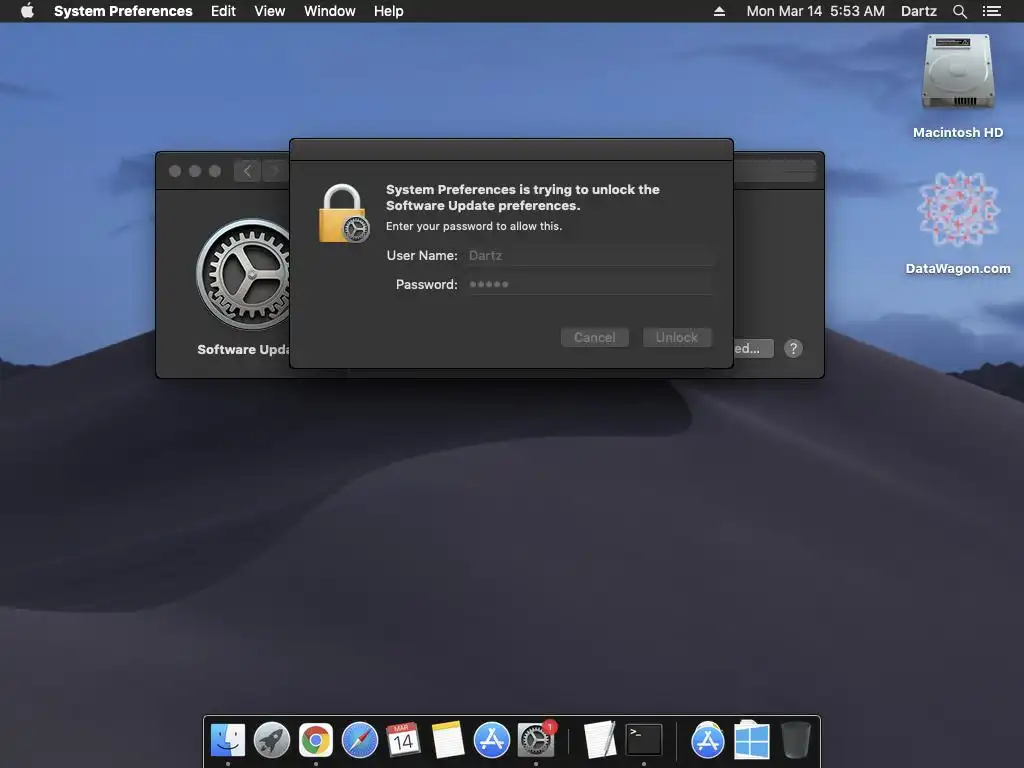Click the Software Update label
The height and width of the screenshot is (768, 1024).
(x=243, y=349)
